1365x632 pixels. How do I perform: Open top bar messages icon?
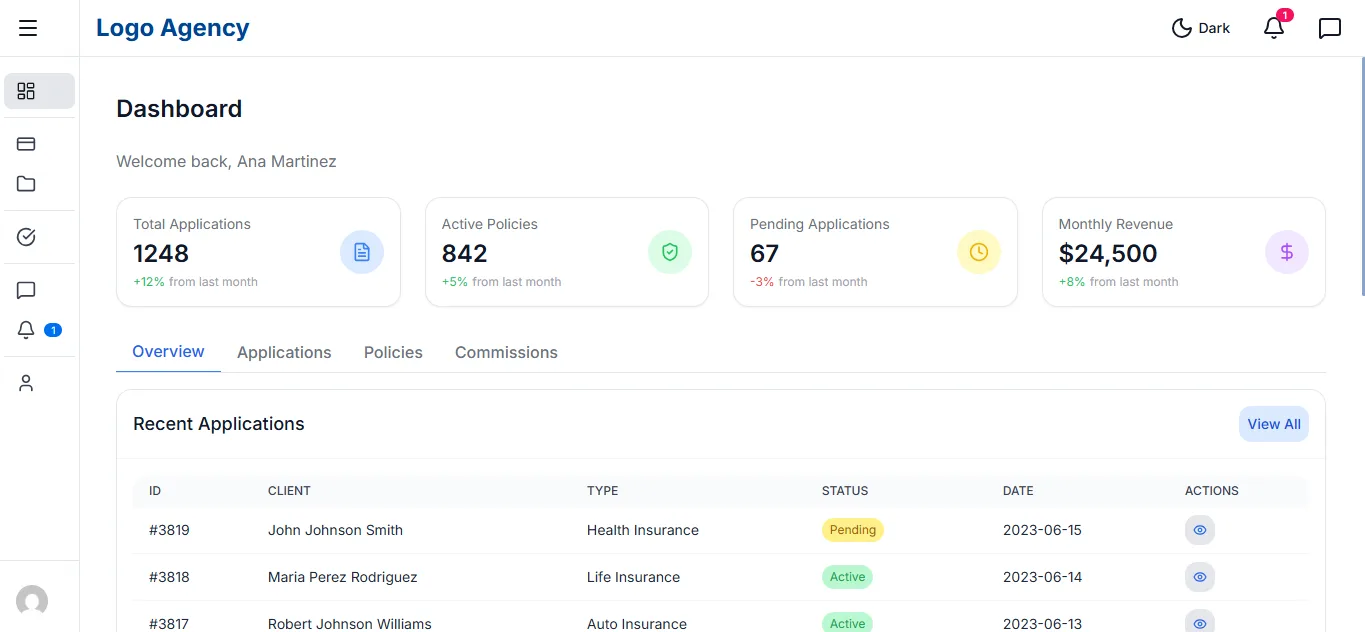(x=1330, y=28)
